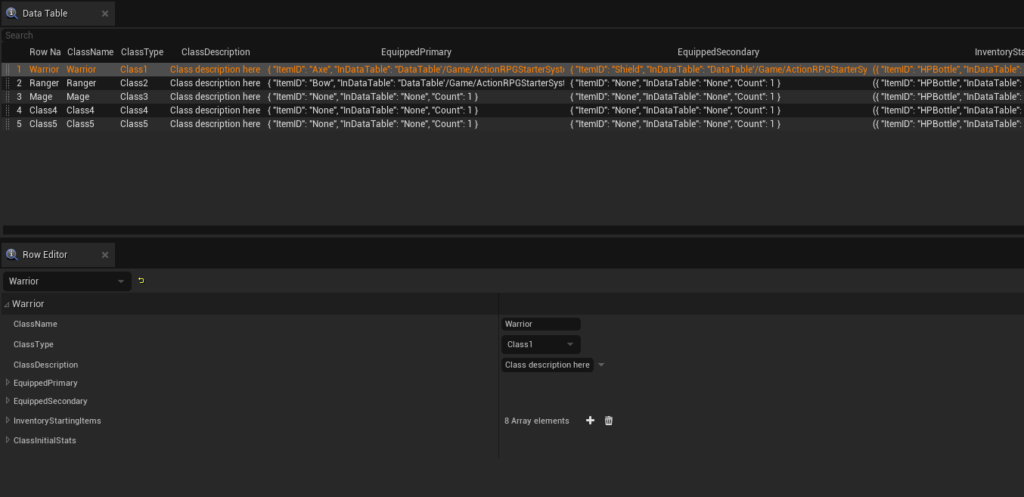This screenshot has width=1024, height=497.
Task: Expand the EquippedPrimary property
Action: [8, 382]
